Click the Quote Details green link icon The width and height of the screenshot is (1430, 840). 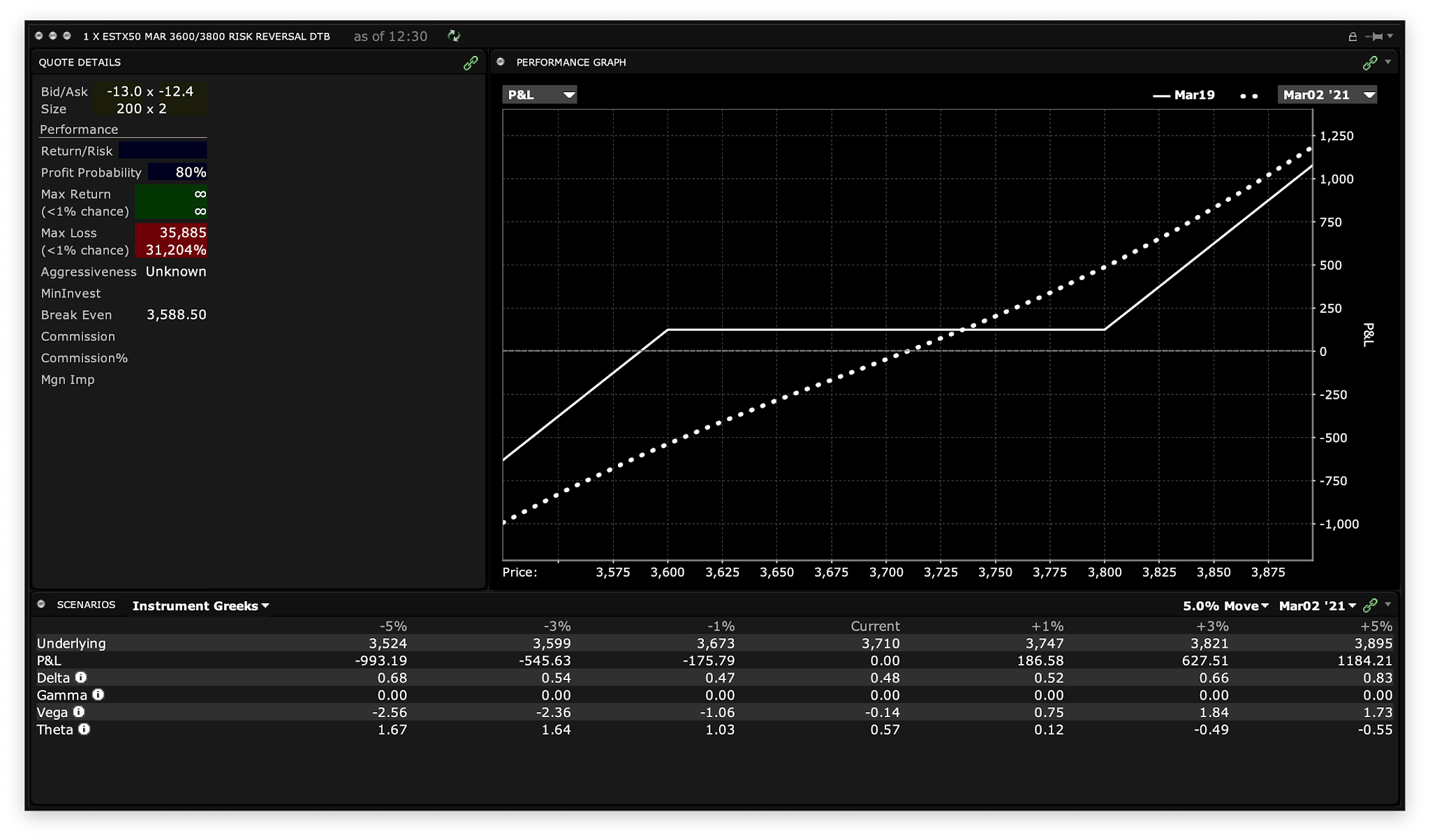coord(471,63)
